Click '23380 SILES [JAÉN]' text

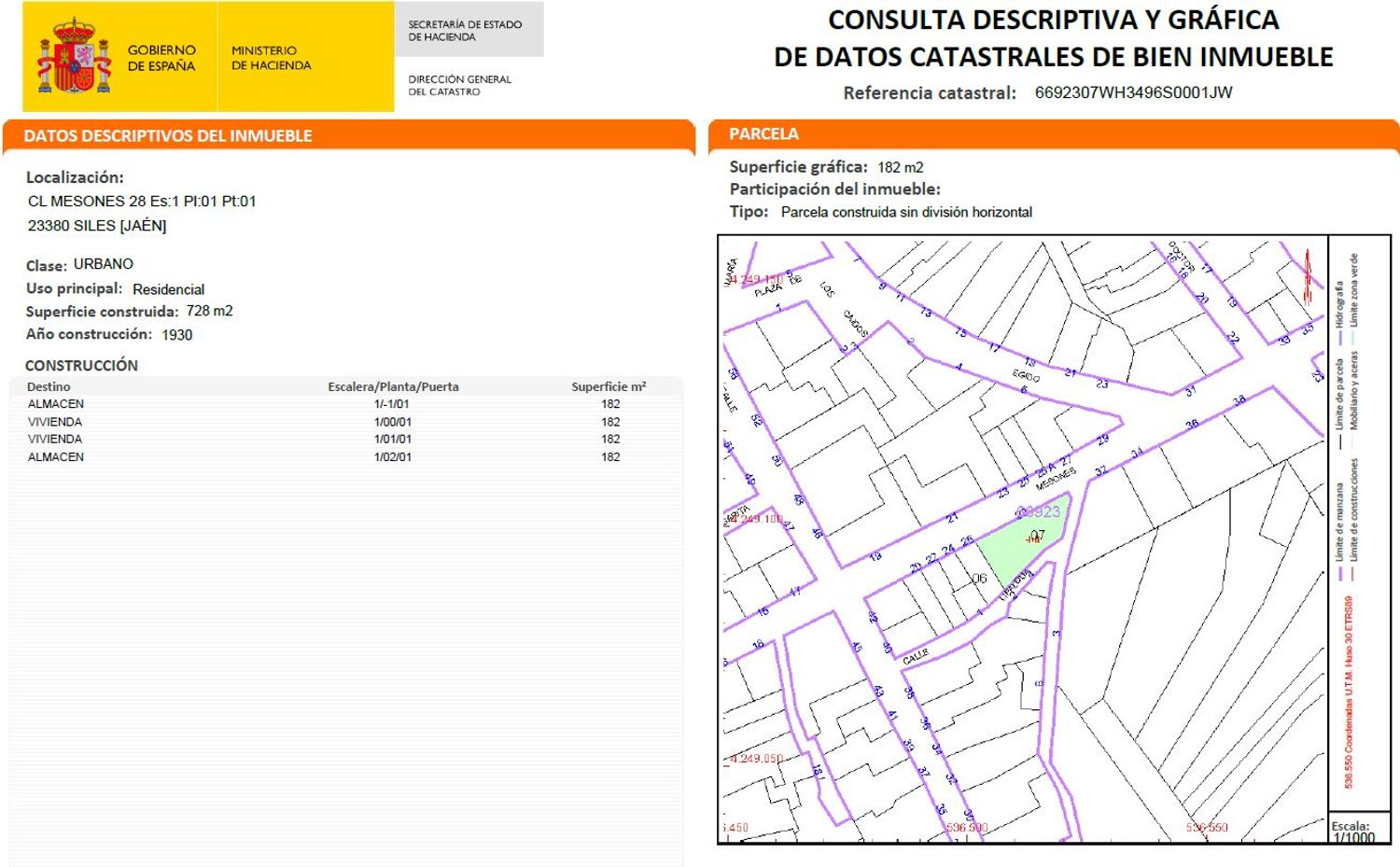(x=97, y=226)
